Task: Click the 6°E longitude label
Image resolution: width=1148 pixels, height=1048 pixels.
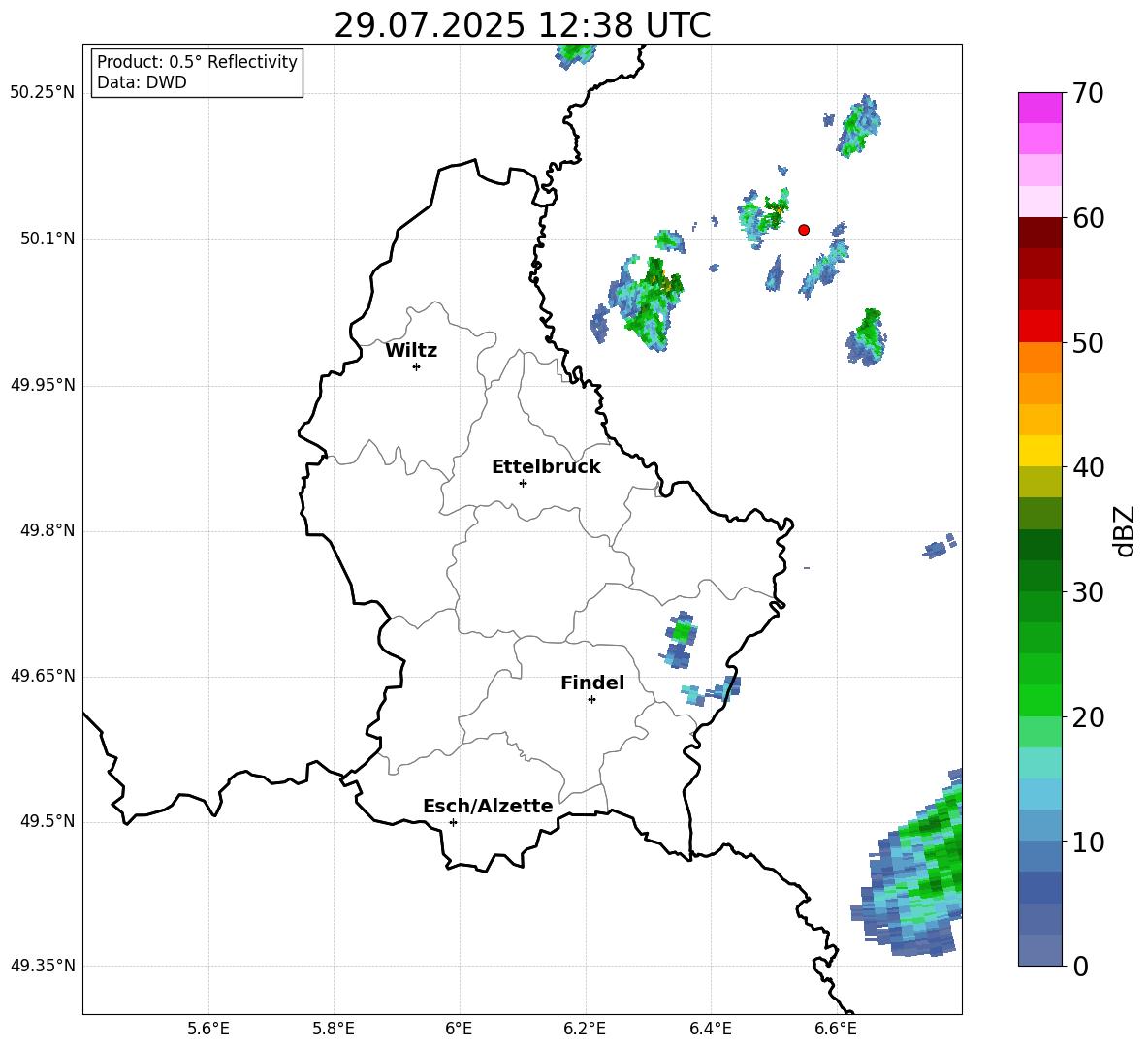Action: tap(459, 1029)
